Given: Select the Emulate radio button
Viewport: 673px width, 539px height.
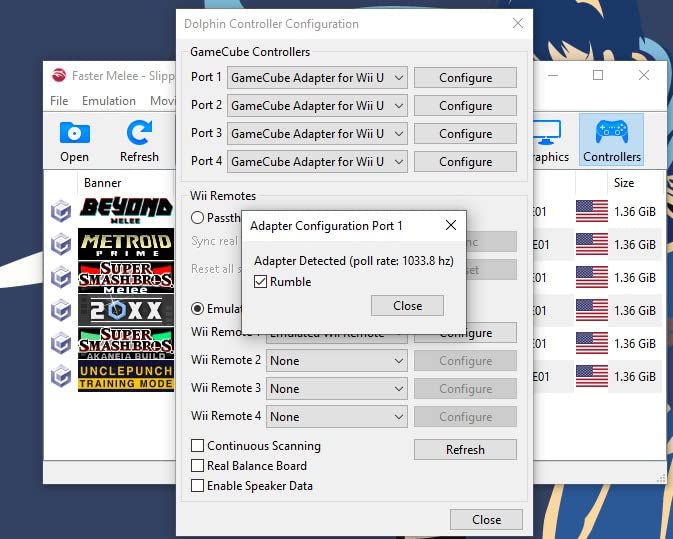Looking at the screenshot, I should pyautogui.click(x=197, y=309).
